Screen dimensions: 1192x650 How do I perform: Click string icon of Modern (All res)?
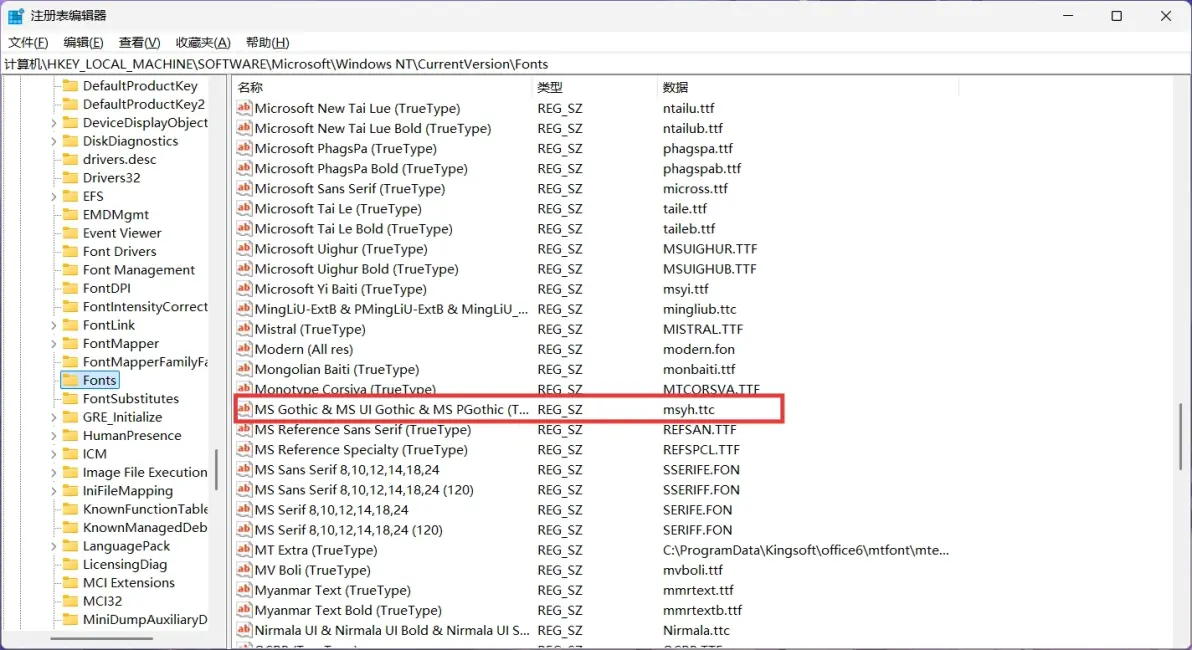tap(243, 349)
